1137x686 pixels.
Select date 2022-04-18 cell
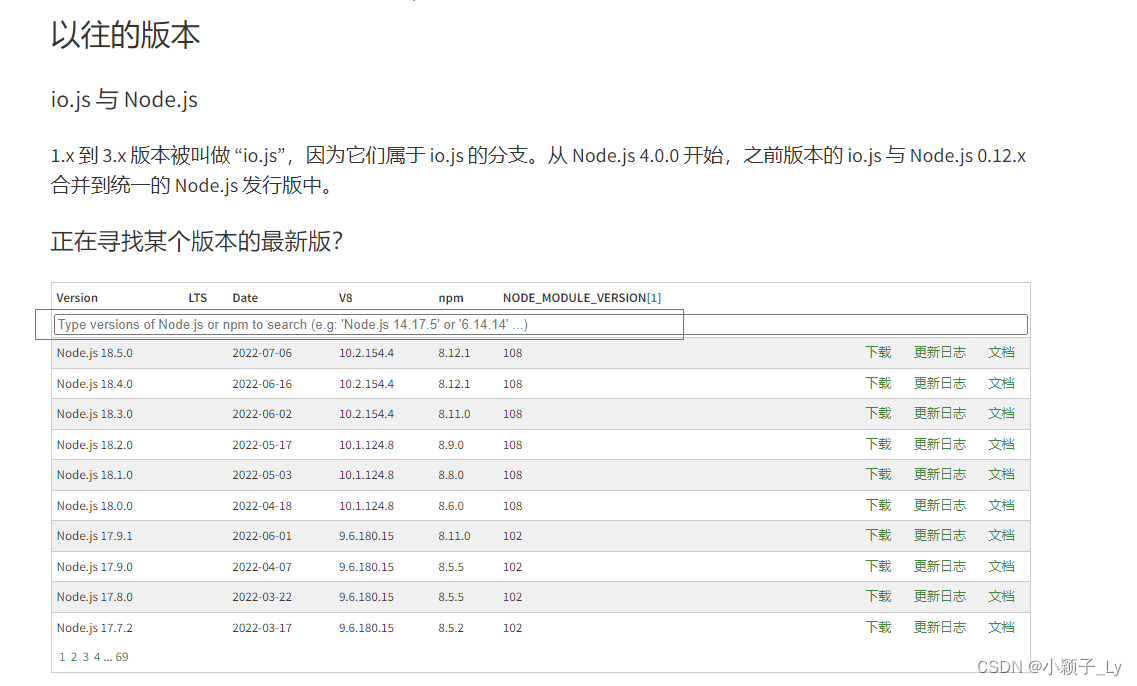(x=262, y=506)
